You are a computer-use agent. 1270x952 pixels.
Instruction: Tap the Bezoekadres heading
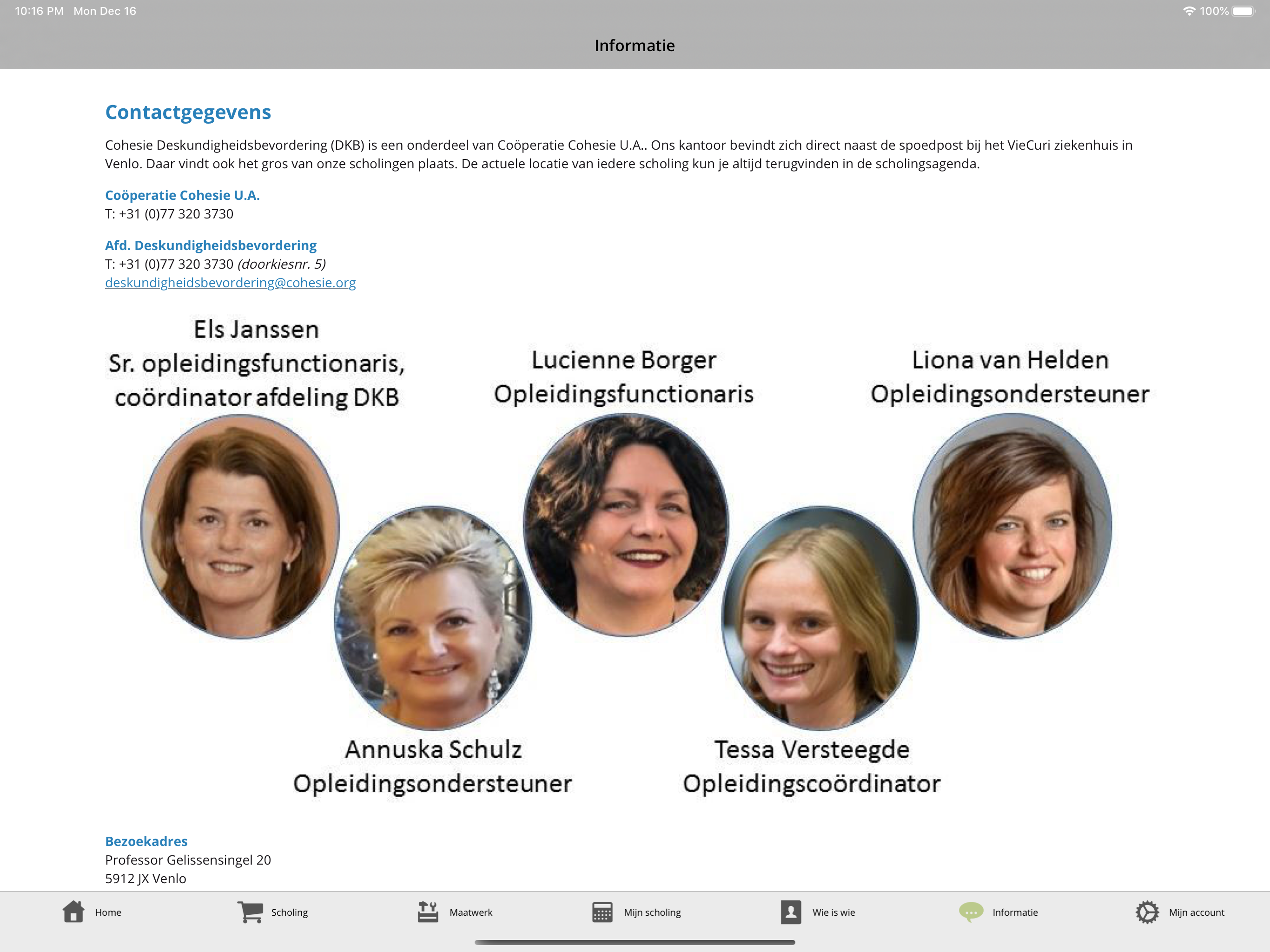[x=146, y=841]
